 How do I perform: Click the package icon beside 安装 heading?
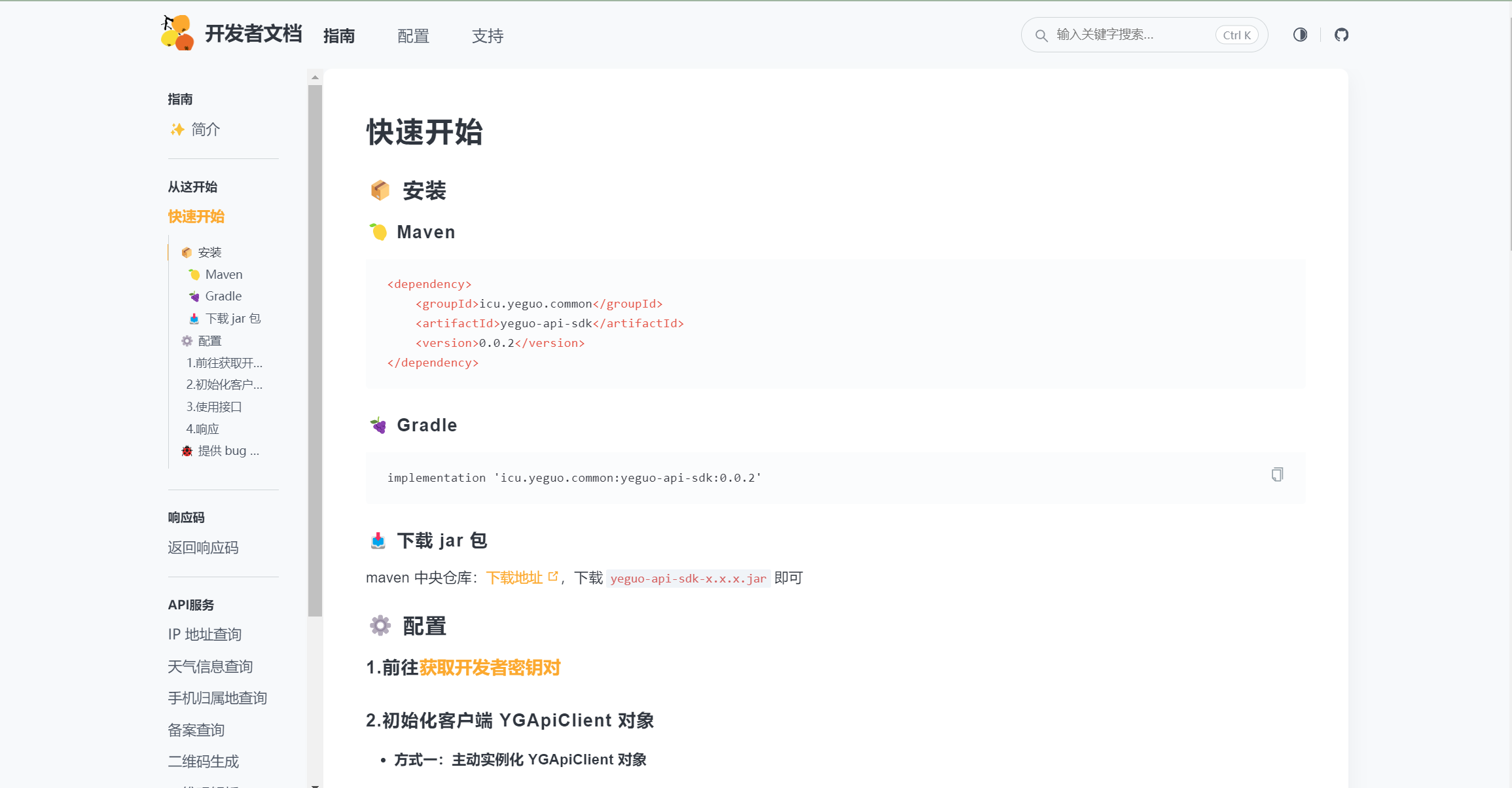(x=379, y=190)
